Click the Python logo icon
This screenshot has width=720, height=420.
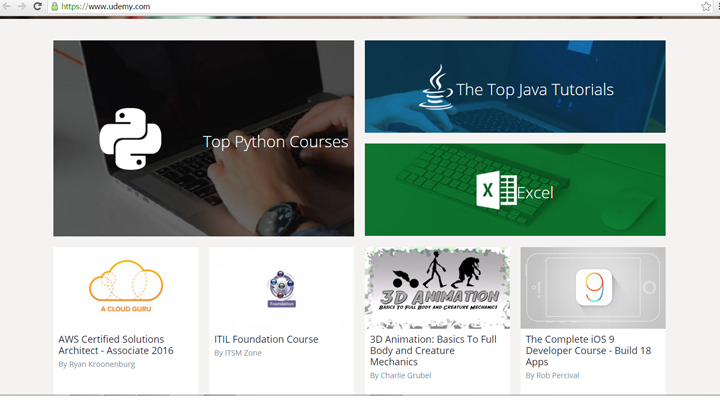point(130,139)
